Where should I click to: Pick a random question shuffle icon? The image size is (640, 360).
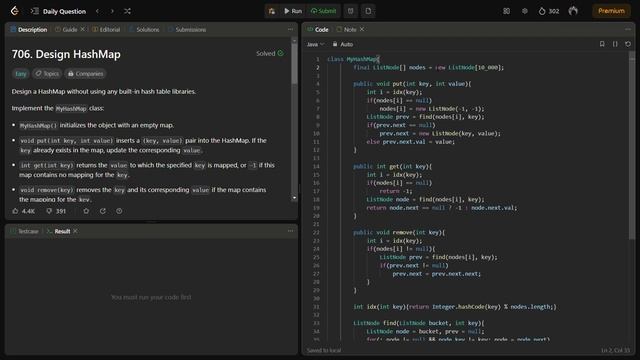coord(127,11)
